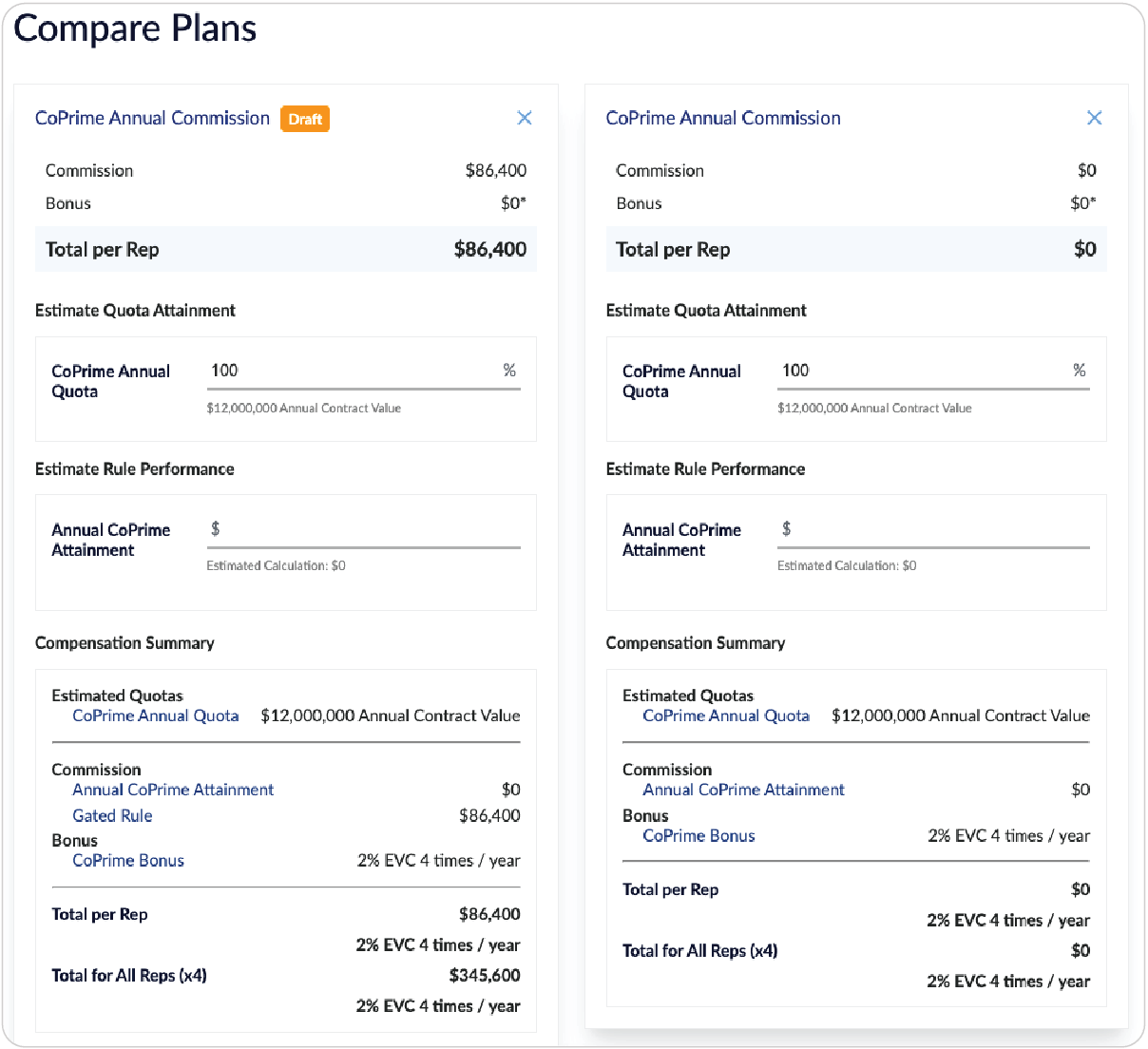1148x1049 pixels.
Task: Click the $345,600 total for all reps
Action: click(x=485, y=975)
